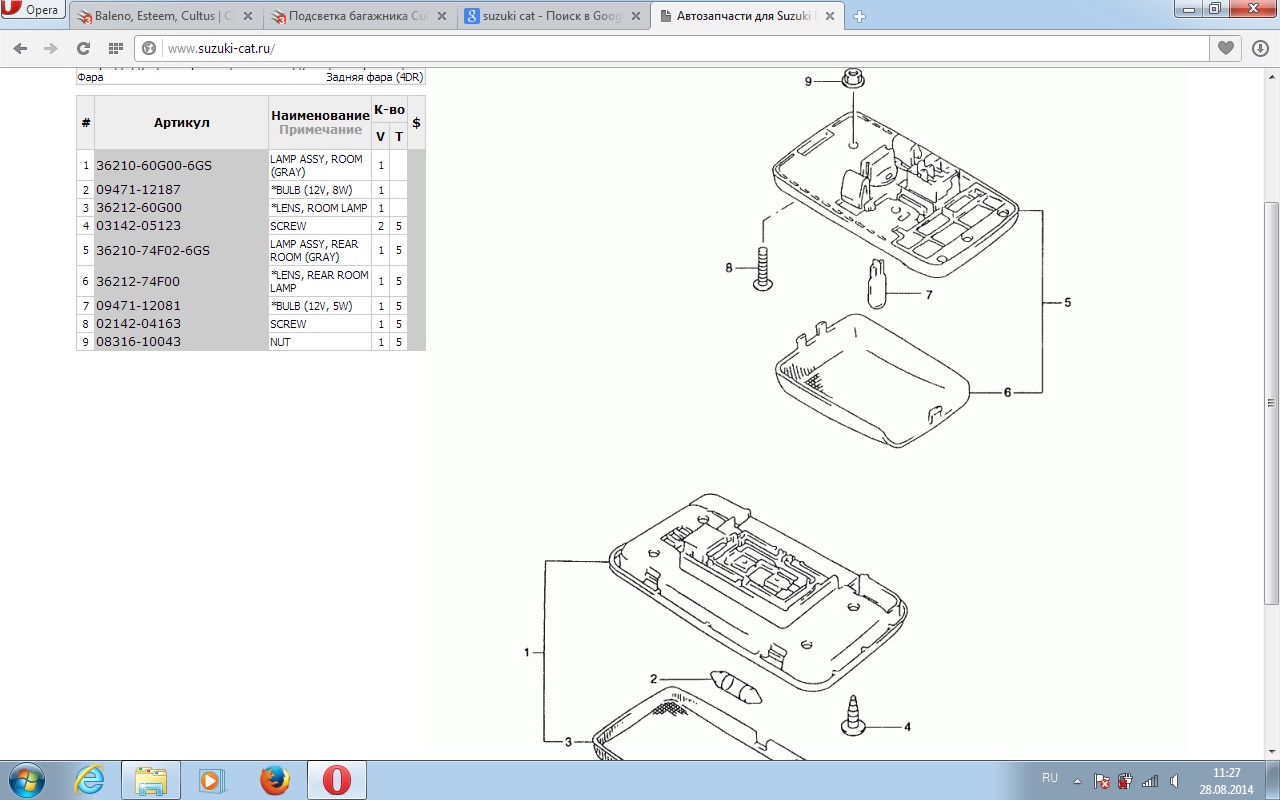The image size is (1280, 800).
Task: Open Action Center flag icon
Action: pyautogui.click(x=1101, y=780)
